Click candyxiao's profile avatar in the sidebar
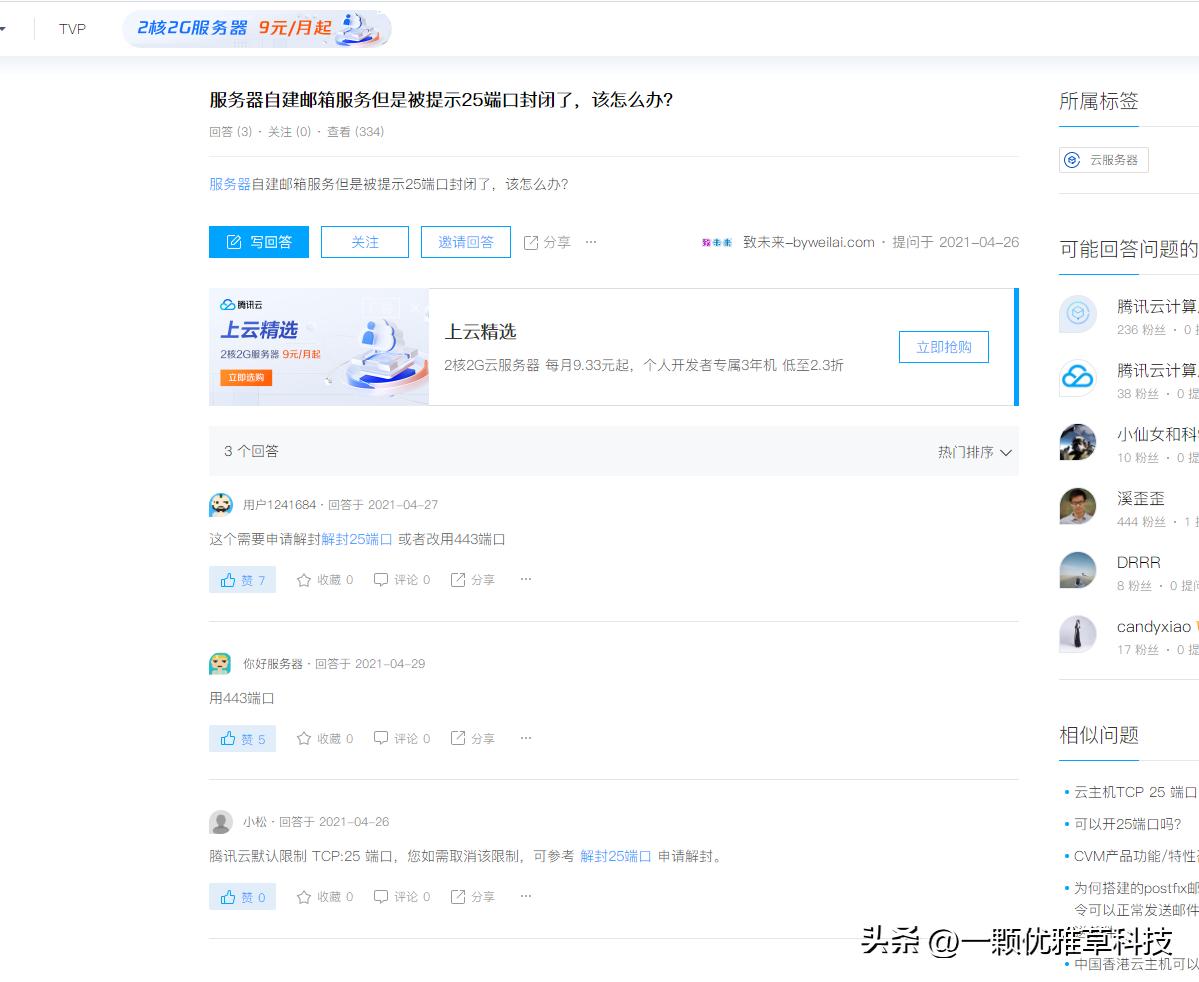The image size is (1199, 982). click(x=1077, y=635)
